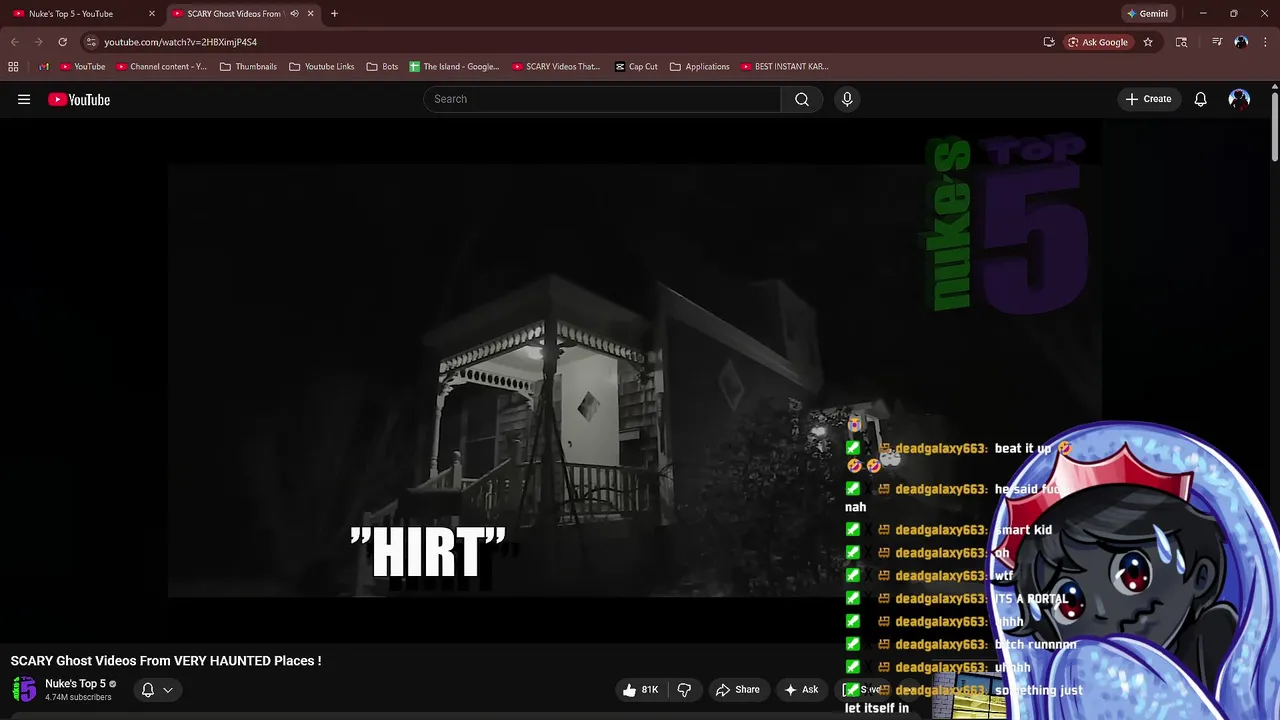
Task: Click the tab search icon in toolbar
Action: [x=1181, y=42]
